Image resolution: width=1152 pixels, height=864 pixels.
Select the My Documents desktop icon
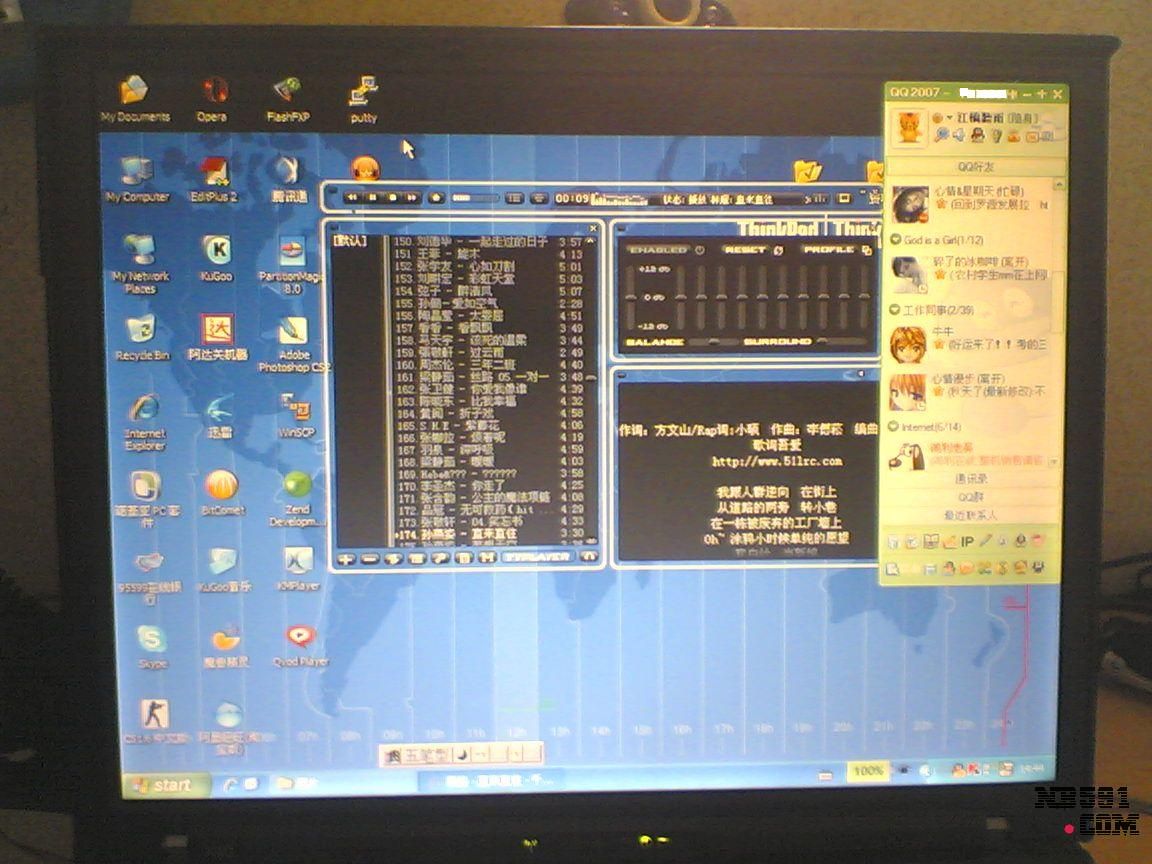tap(134, 98)
